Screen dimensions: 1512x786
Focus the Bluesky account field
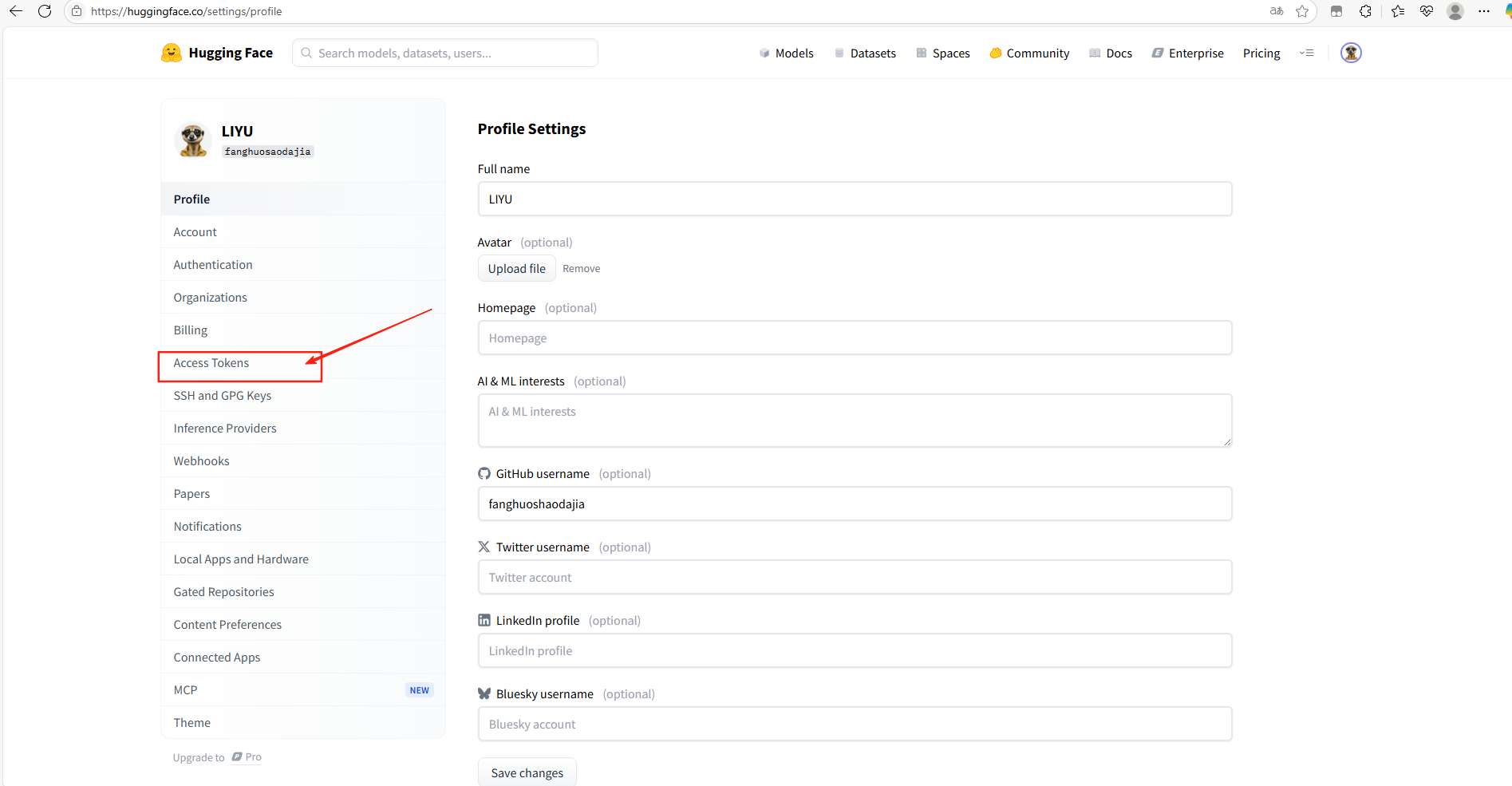[855, 724]
